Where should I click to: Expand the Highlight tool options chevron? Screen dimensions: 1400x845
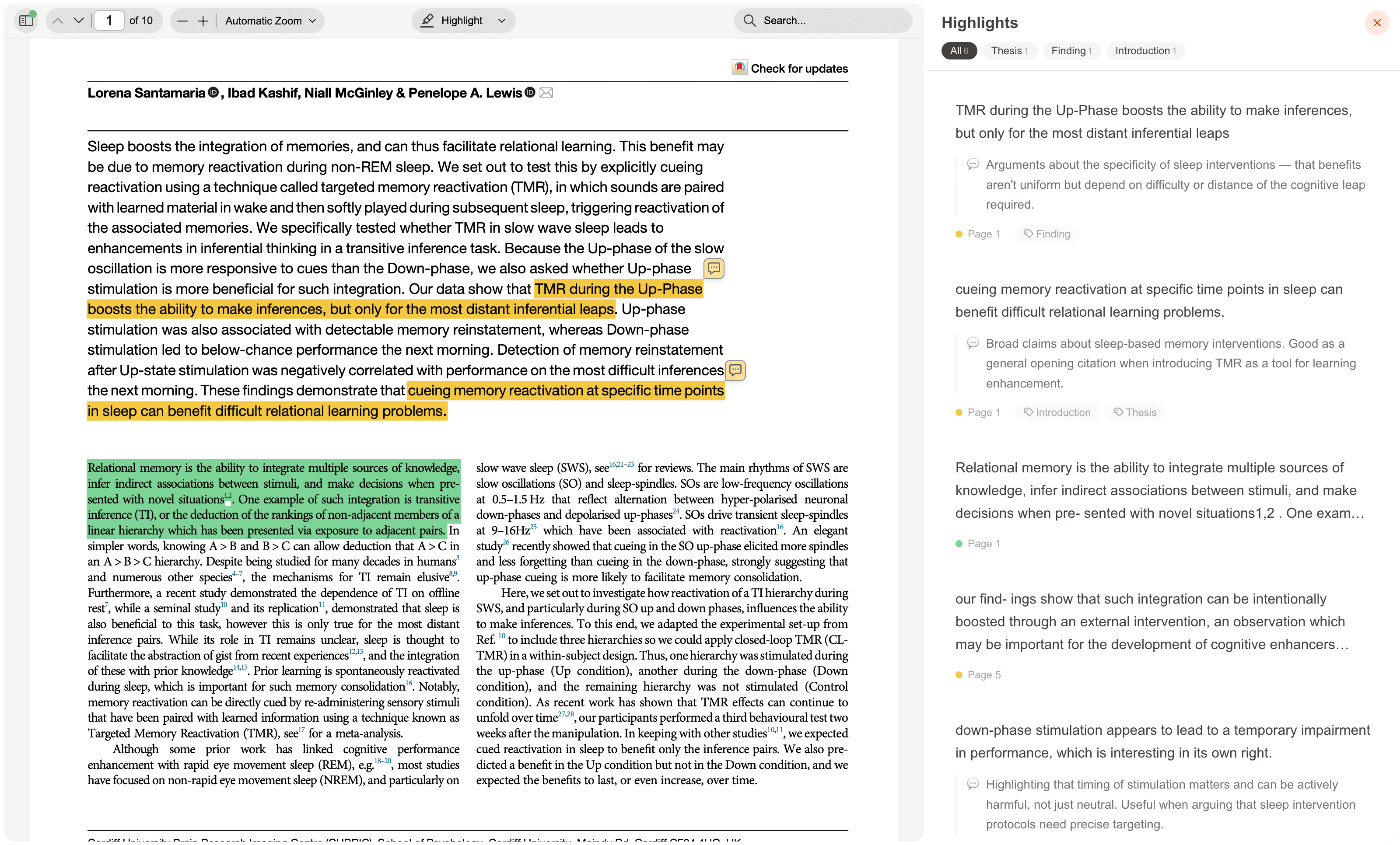pyautogui.click(x=502, y=21)
